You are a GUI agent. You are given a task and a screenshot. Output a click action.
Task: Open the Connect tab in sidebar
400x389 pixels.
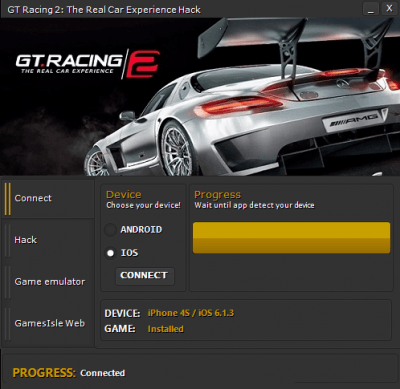point(48,199)
